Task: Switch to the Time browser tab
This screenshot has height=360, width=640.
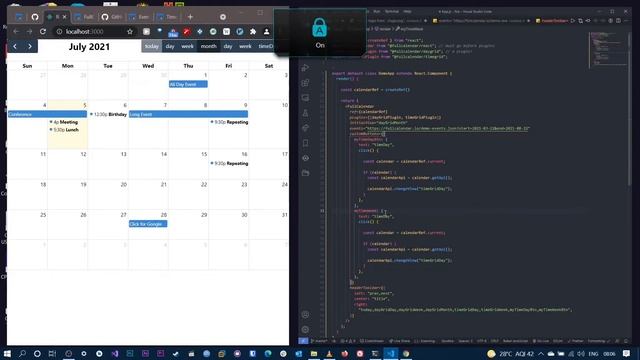Action: pos(167,17)
